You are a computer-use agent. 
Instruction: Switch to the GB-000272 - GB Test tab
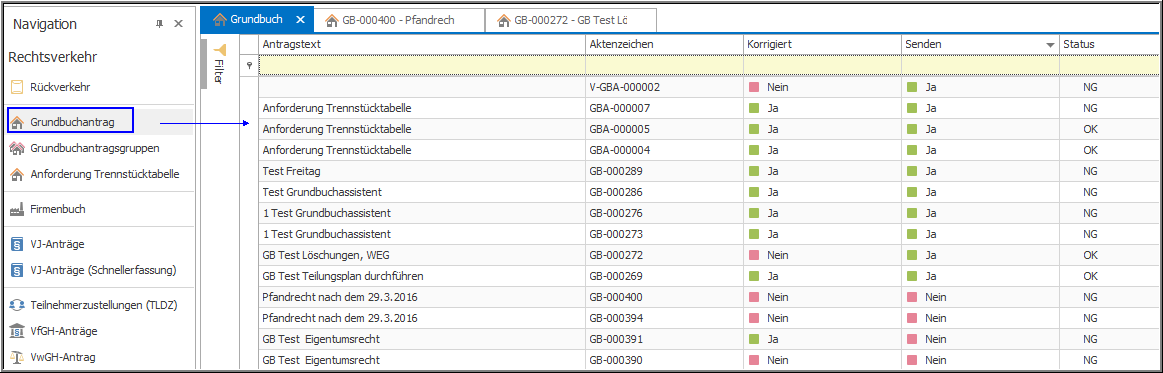571,20
